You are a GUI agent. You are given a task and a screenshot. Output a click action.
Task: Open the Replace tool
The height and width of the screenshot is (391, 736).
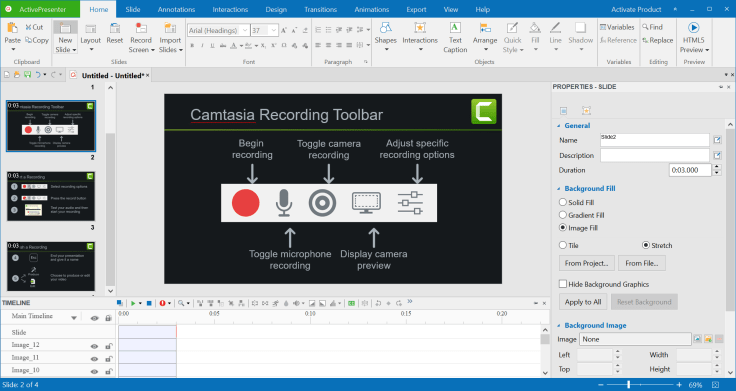click(658, 40)
